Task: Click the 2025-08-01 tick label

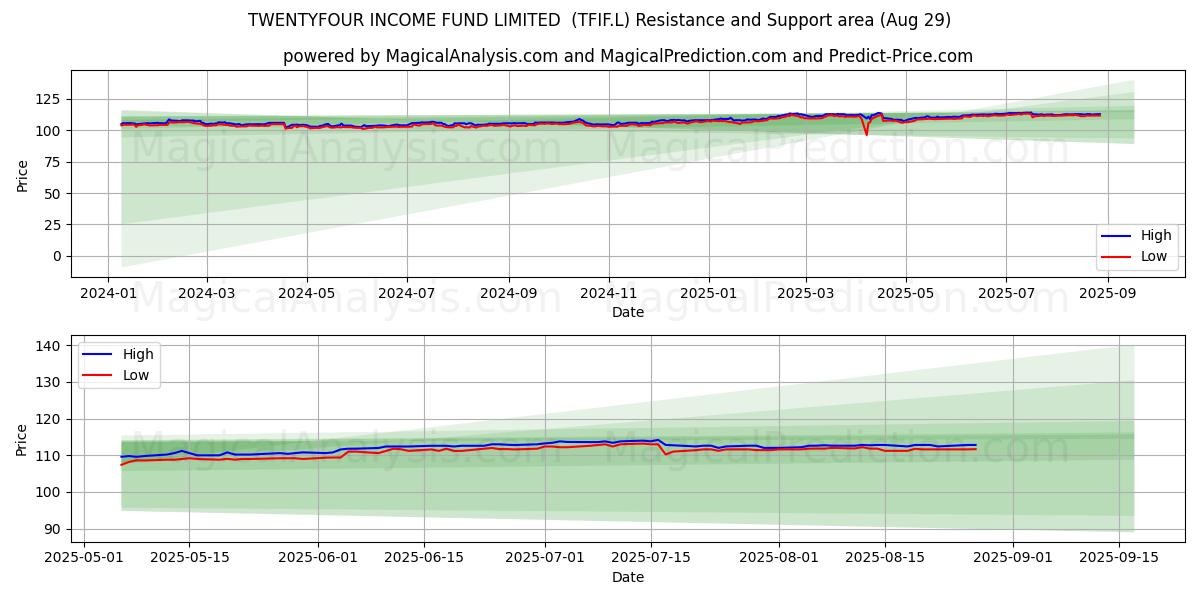Action: (781, 560)
